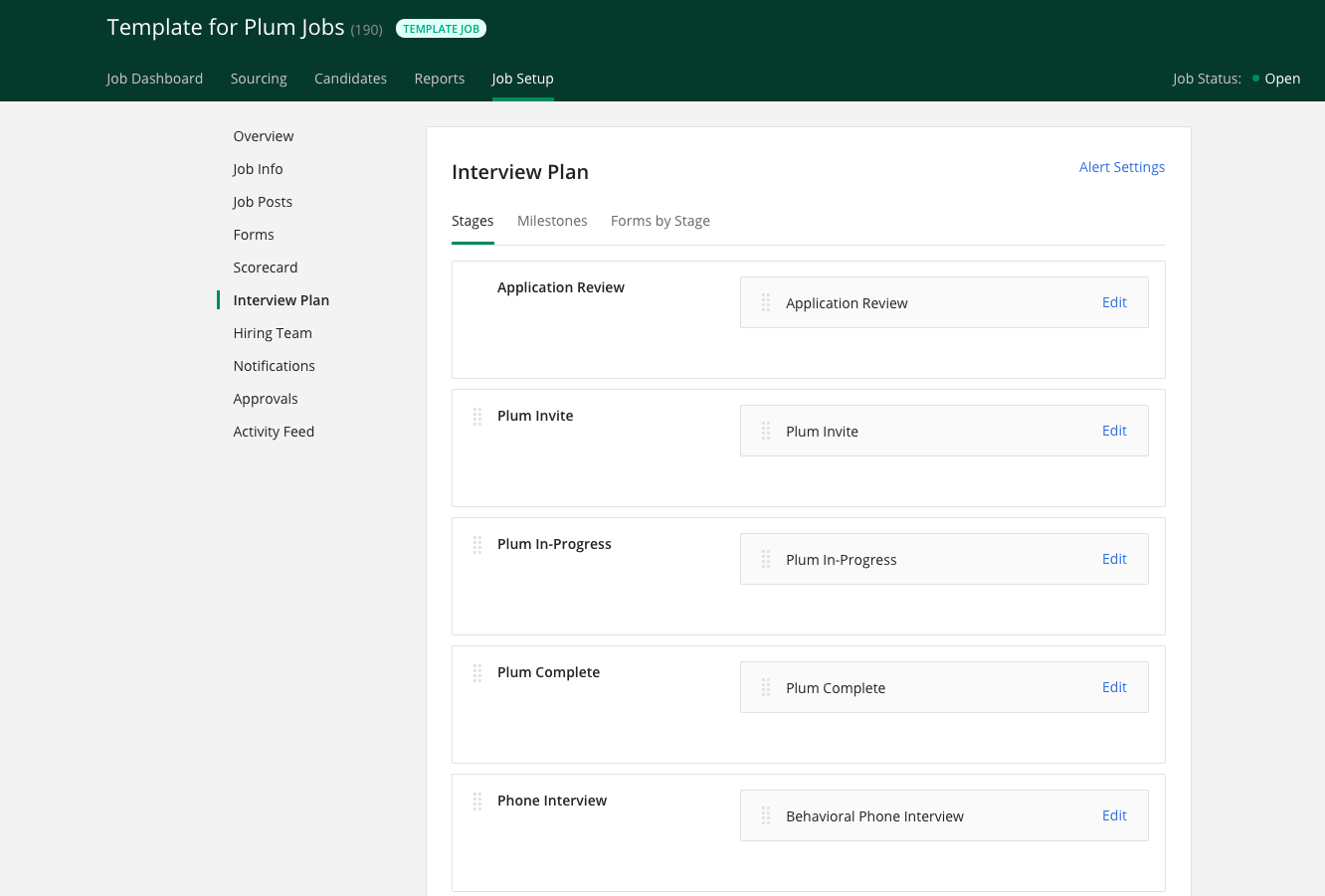The height and width of the screenshot is (896, 1325).
Task: Open the Forms by Stage tab
Action: click(660, 221)
